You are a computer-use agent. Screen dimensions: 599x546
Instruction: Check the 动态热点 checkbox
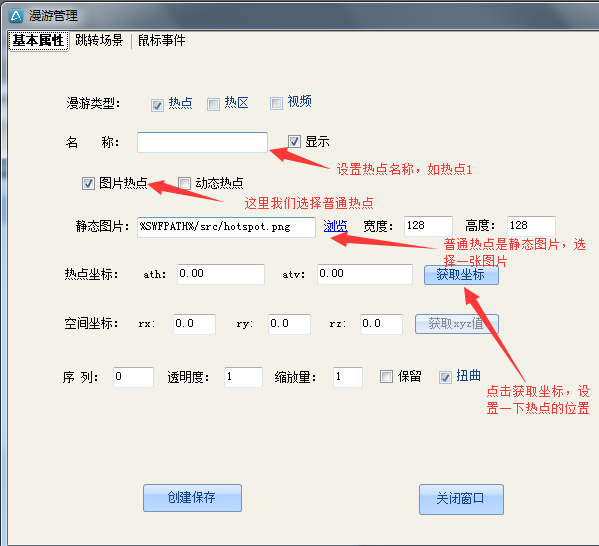185,183
